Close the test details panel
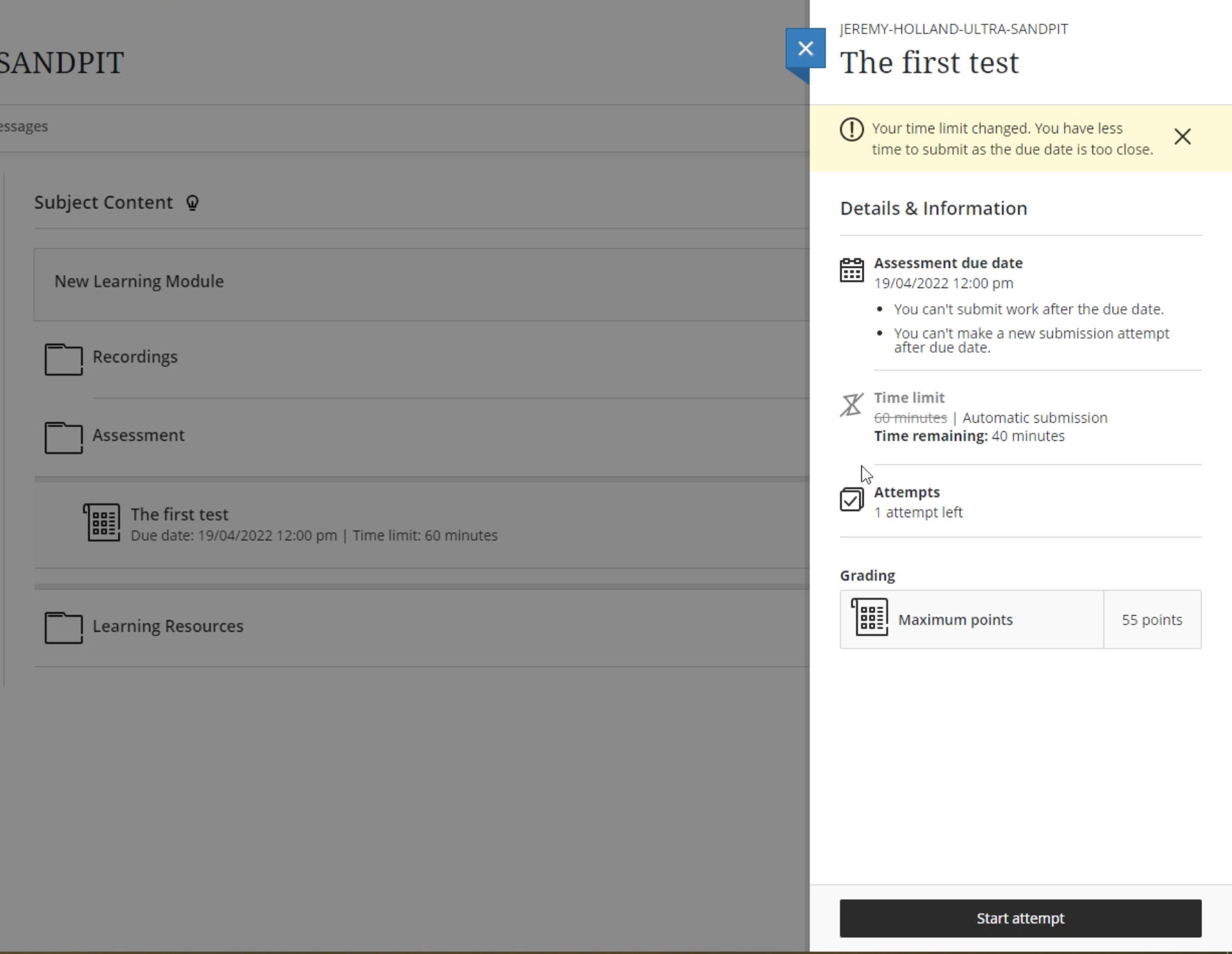This screenshot has height=954, width=1232. (806, 49)
